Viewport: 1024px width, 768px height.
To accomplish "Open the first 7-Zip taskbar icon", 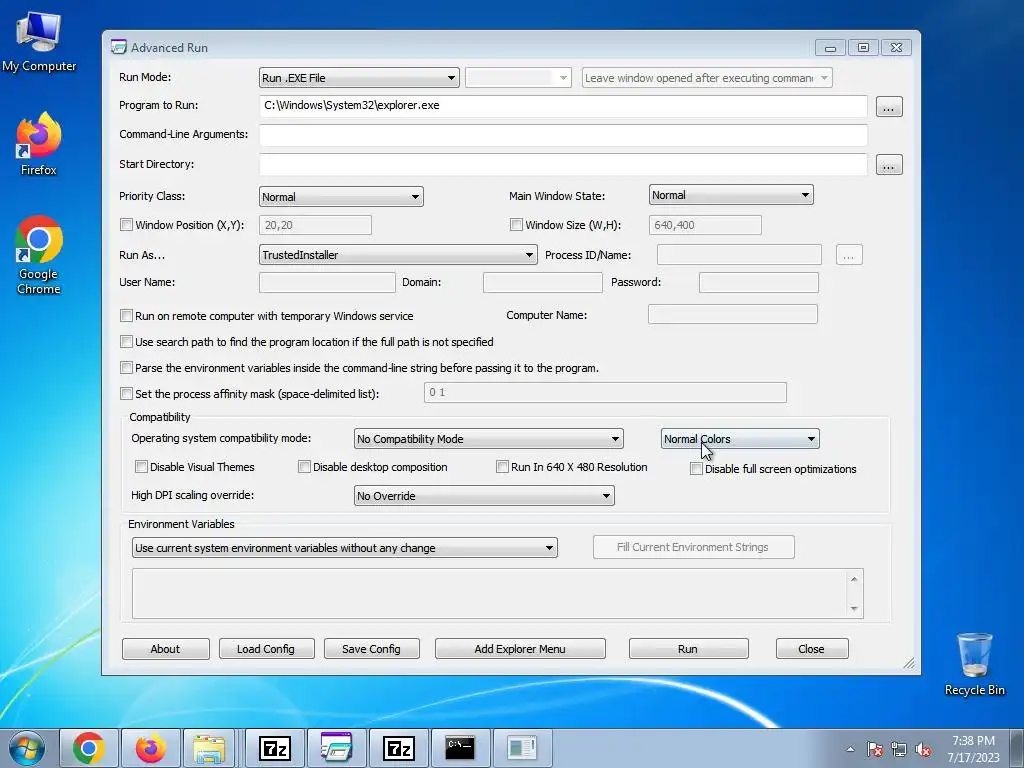I will [274, 748].
